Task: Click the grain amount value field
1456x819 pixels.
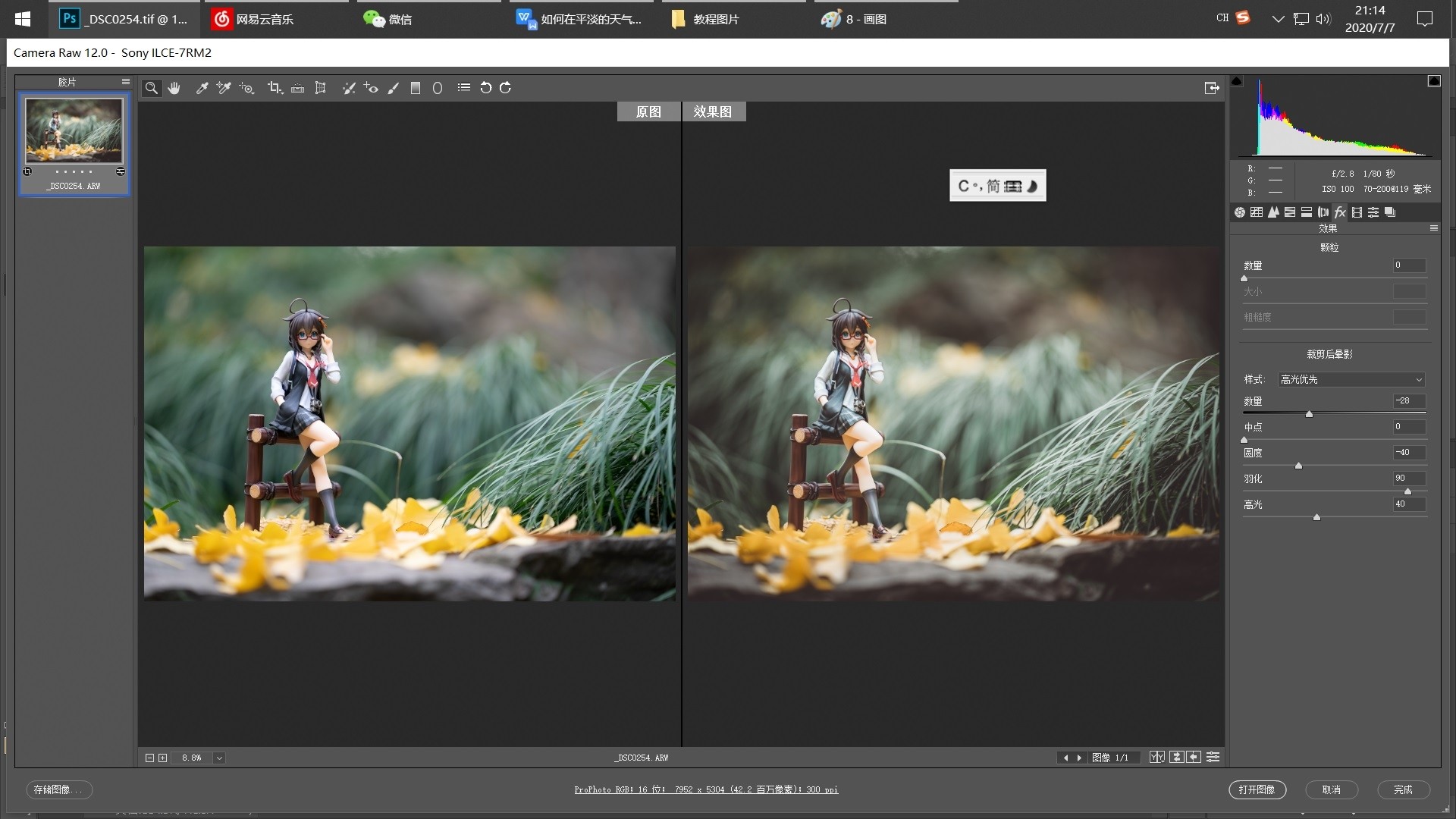Action: coord(1409,265)
